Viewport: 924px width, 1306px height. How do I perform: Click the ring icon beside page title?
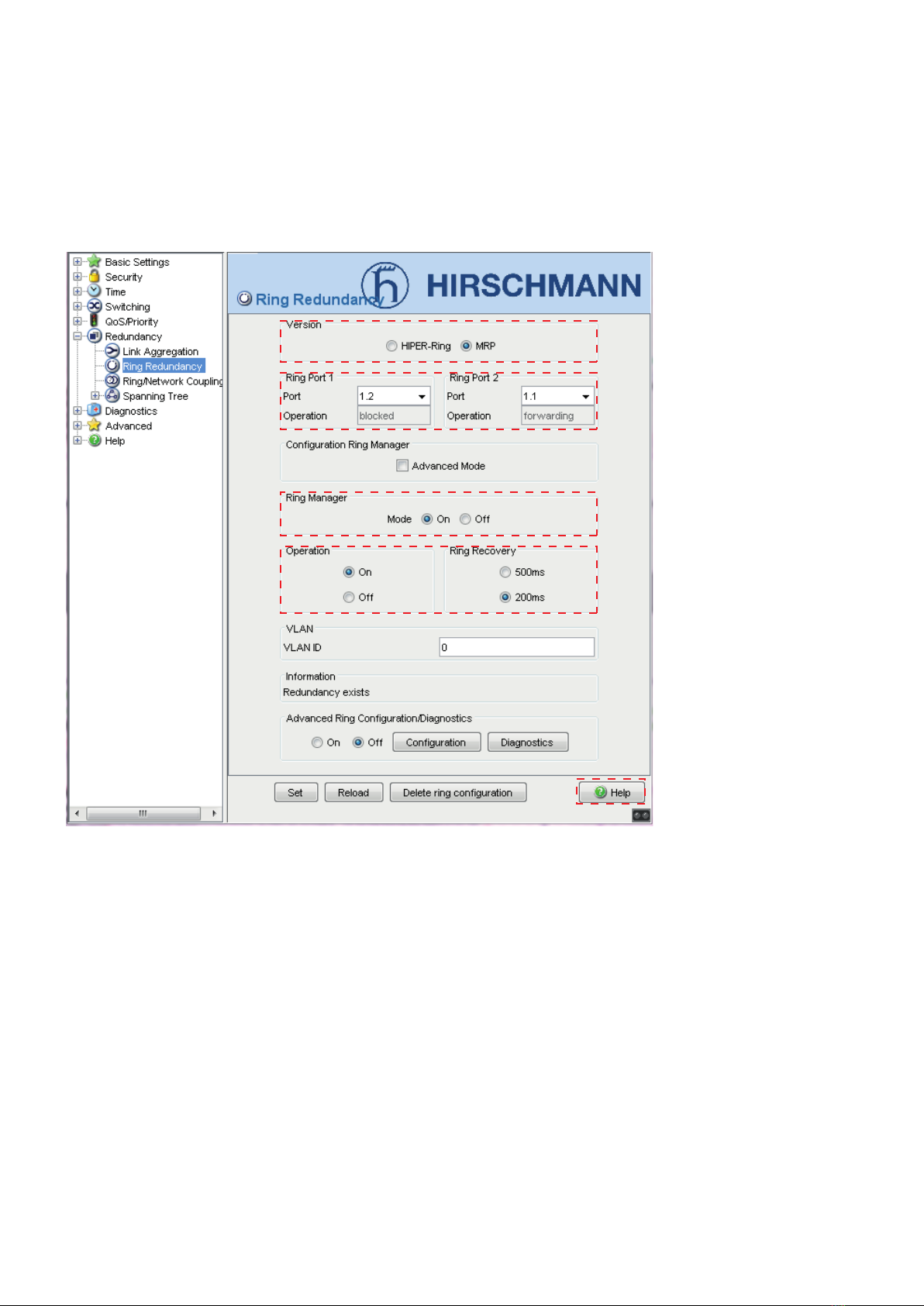coord(245,298)
